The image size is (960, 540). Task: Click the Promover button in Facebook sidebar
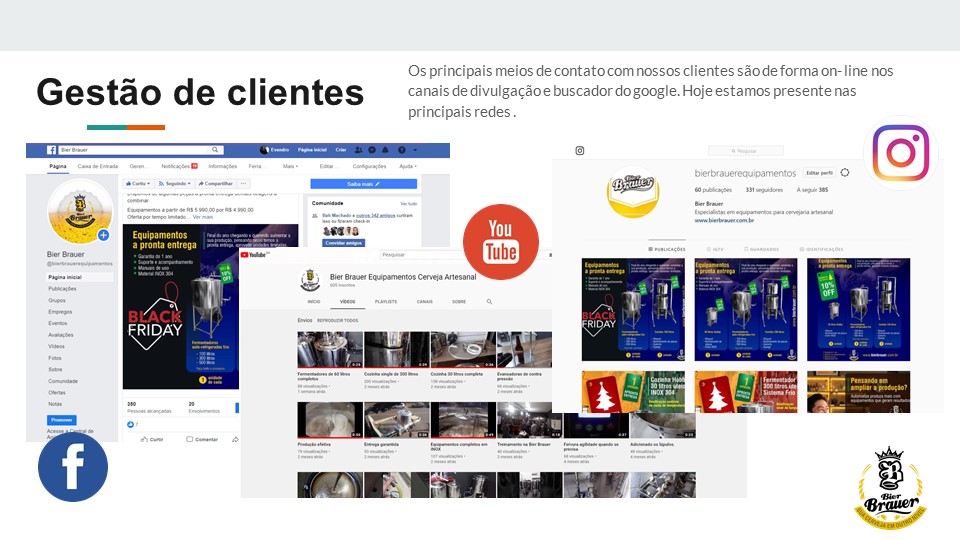point(62,420)
